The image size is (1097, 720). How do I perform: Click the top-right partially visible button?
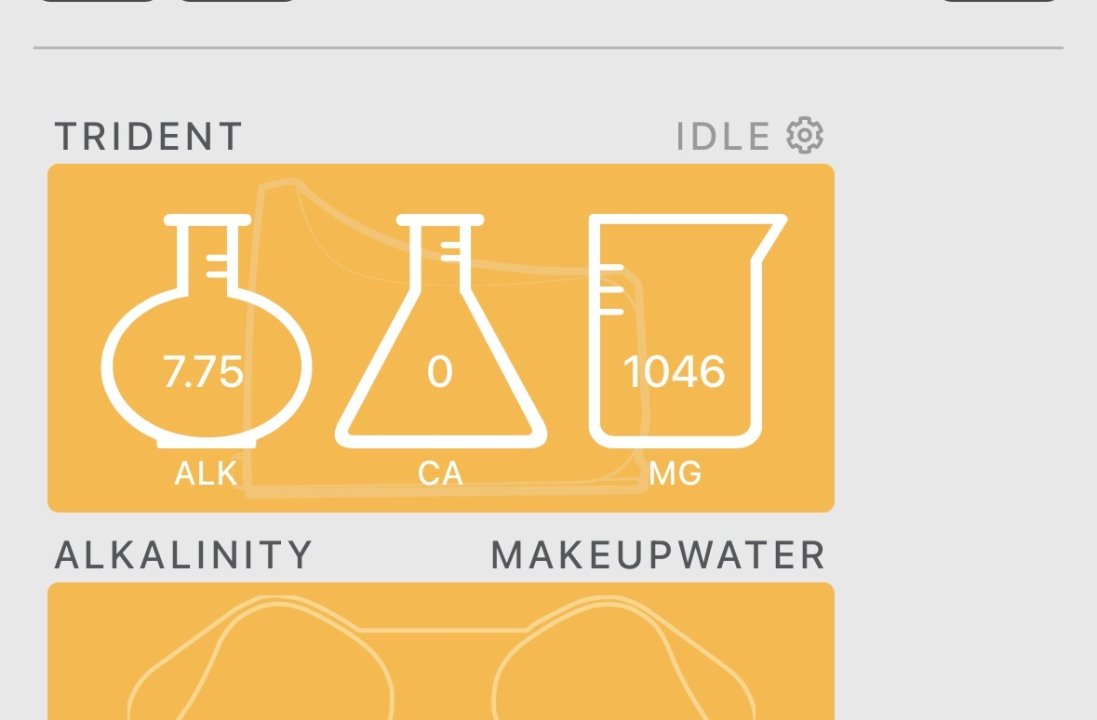point(999,2)
